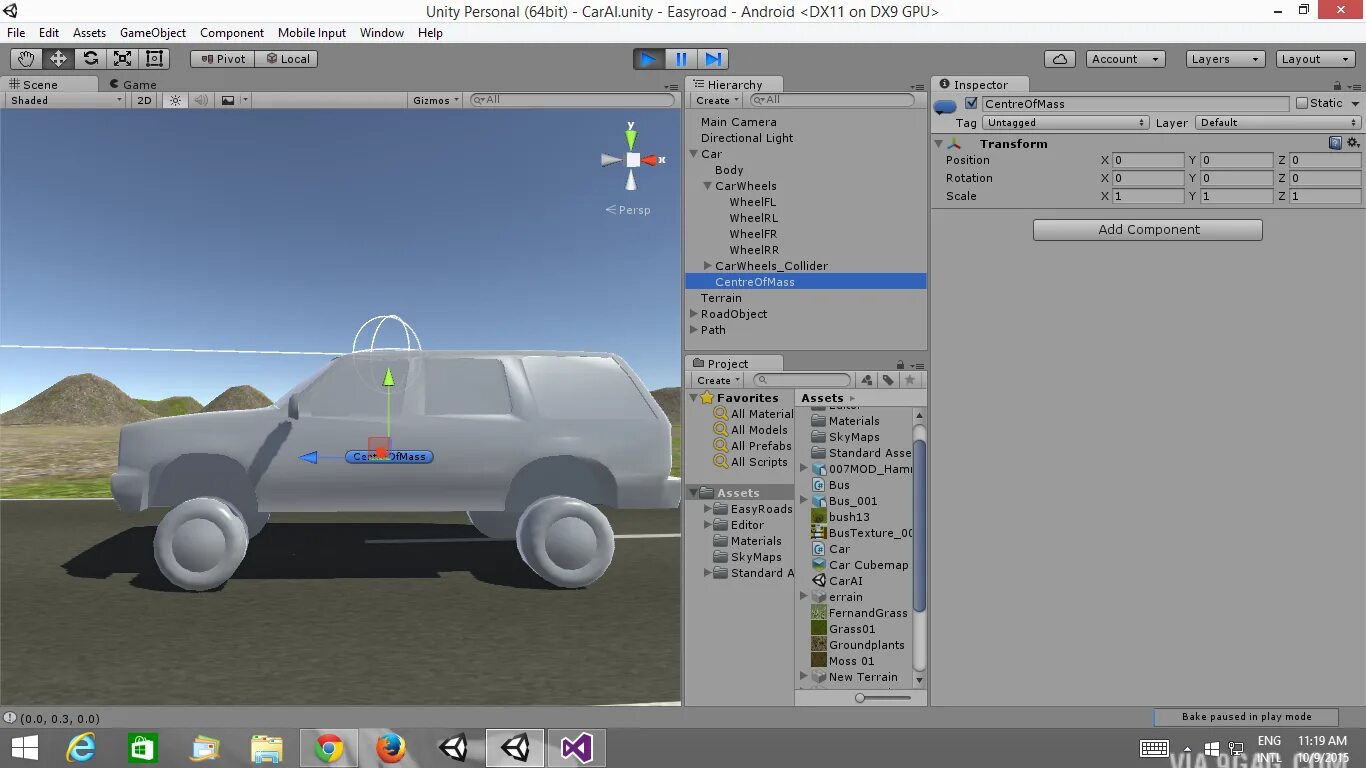Click the Pause playback button
1366x768 pixels.
coord(681,59)
